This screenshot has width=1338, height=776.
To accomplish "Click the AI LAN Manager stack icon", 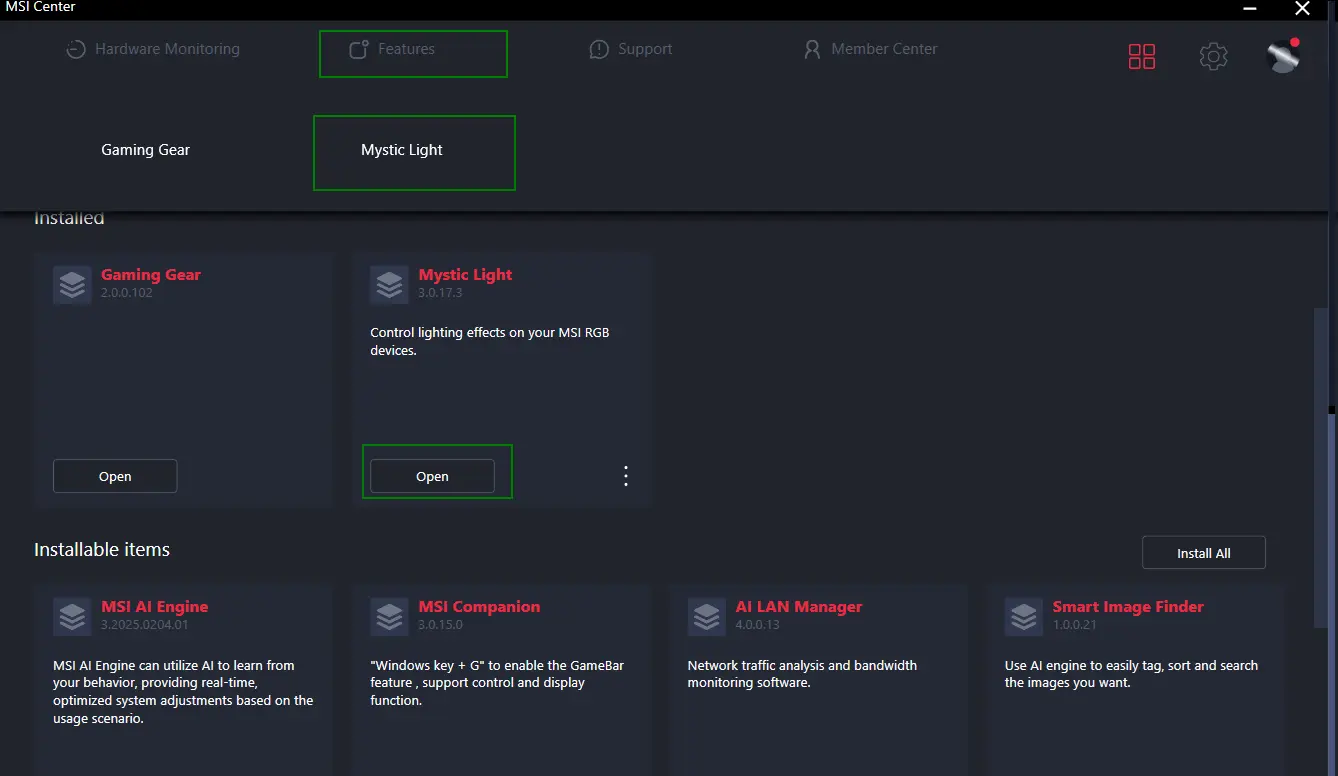I will [707, 617].
